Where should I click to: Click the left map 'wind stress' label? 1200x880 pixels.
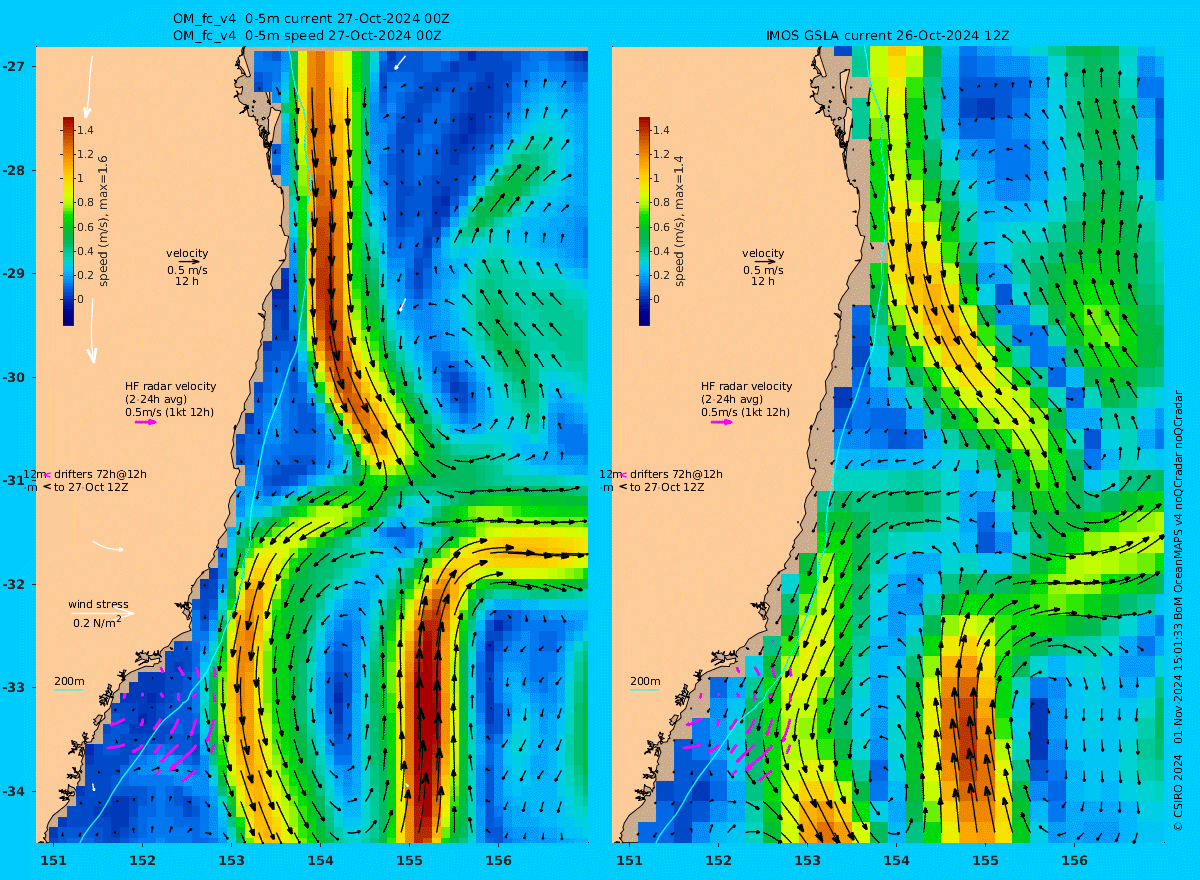[x=98, y=604]
